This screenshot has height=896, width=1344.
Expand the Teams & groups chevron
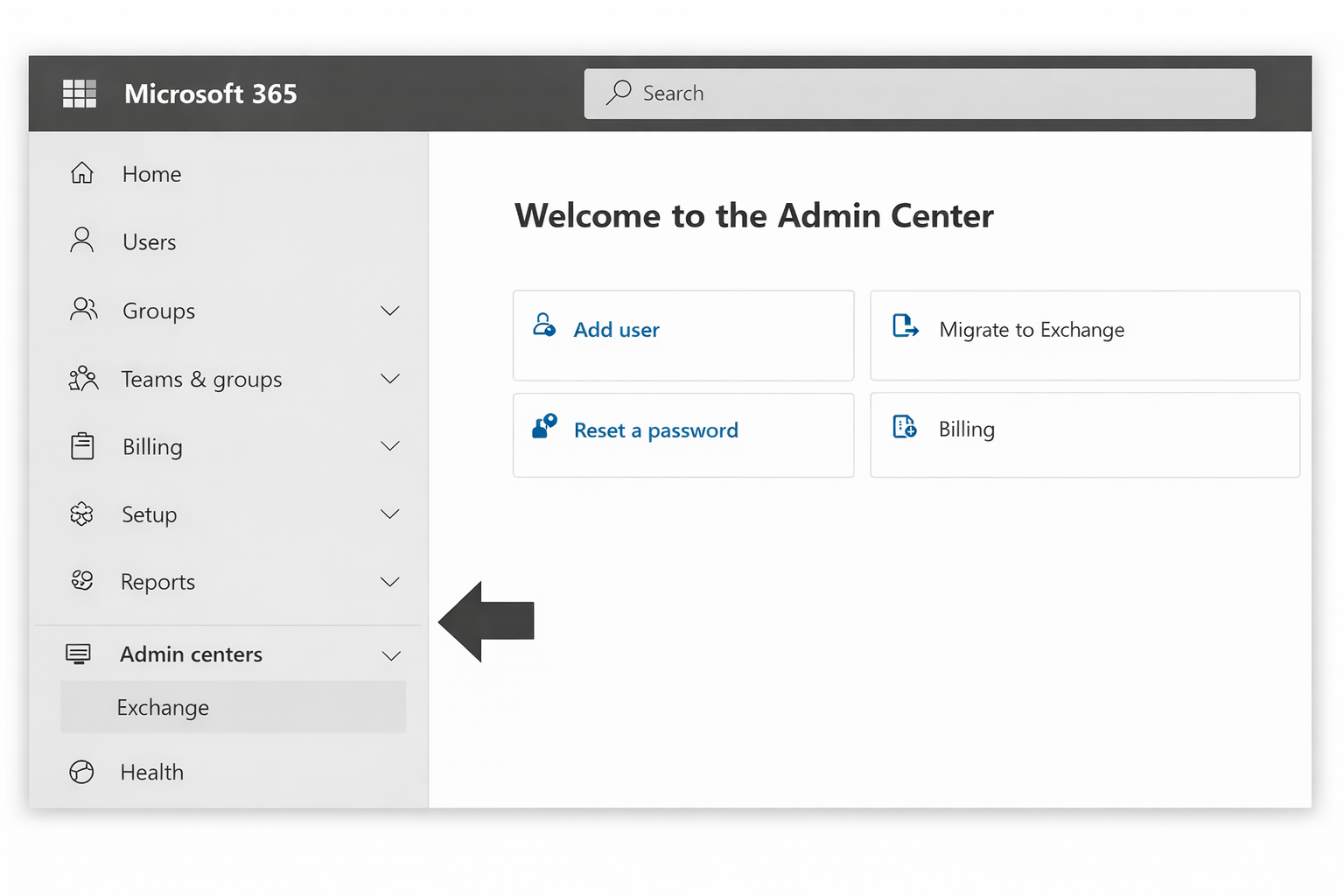click(x=390, y=379)
